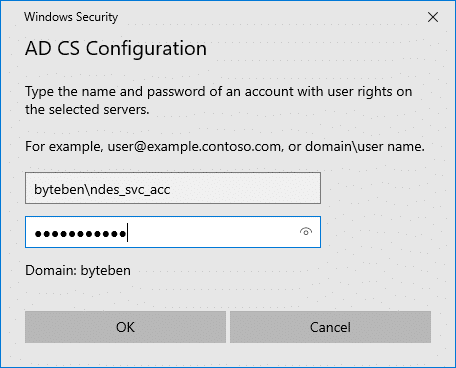Reveal the password with the eye icon
This screenshot has width=456, height=368.
coord(306,232)
